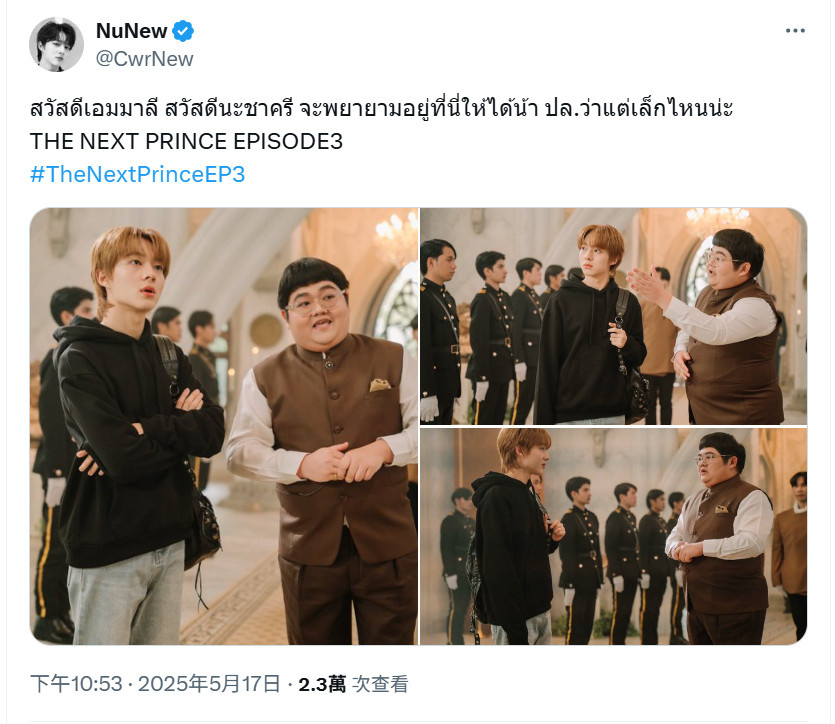835x724 pixels.
Task: Click the chandelier in the top-right photo
Action: click(x=718, y=221)
